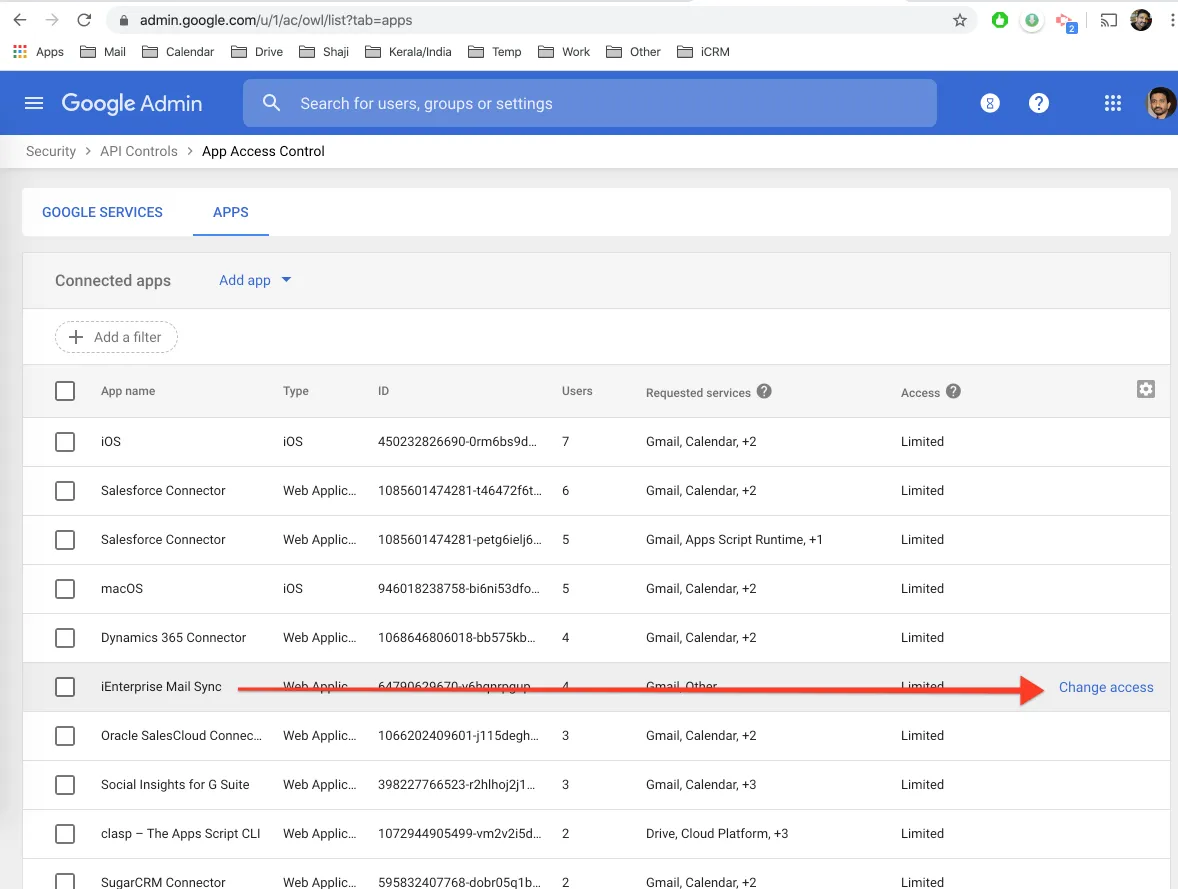The height and width of the screenshot is (889, 1178).
Task: Open the Google apps grid launcher
Action: click(x=1113, y=103)
